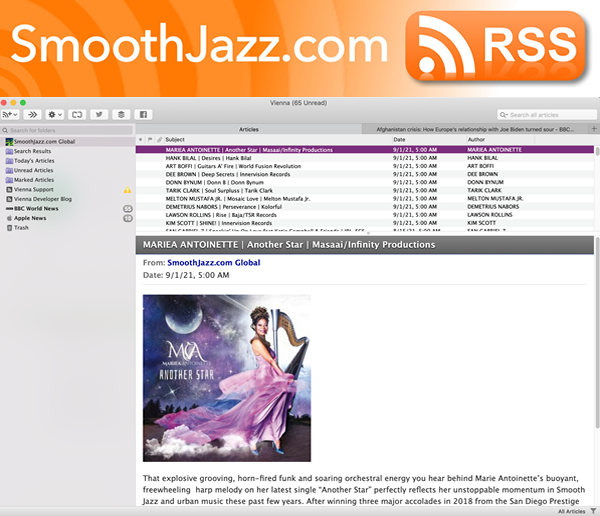Click the yellow warning icon beside Vienna Support
Screen dimensions: 600x516
(127, 189)
